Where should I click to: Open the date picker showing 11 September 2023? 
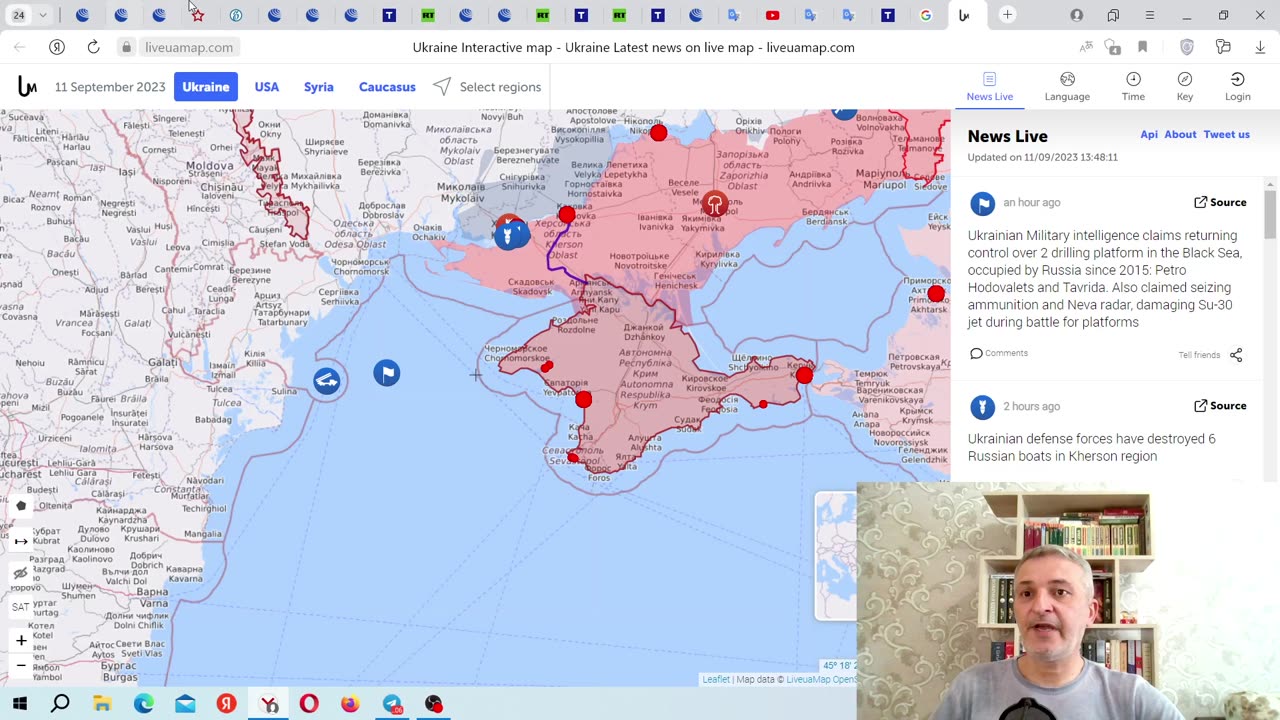click(x=110, y=87)
